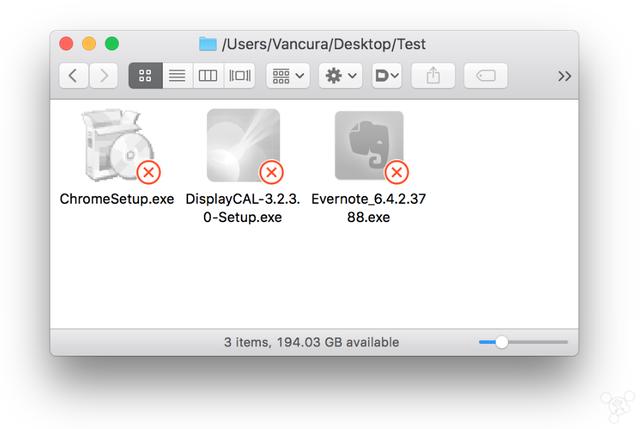
Task: Select the DisplayCAL-3.2.3.0-Setup.exe icon
Action: [x=243, y=145]
